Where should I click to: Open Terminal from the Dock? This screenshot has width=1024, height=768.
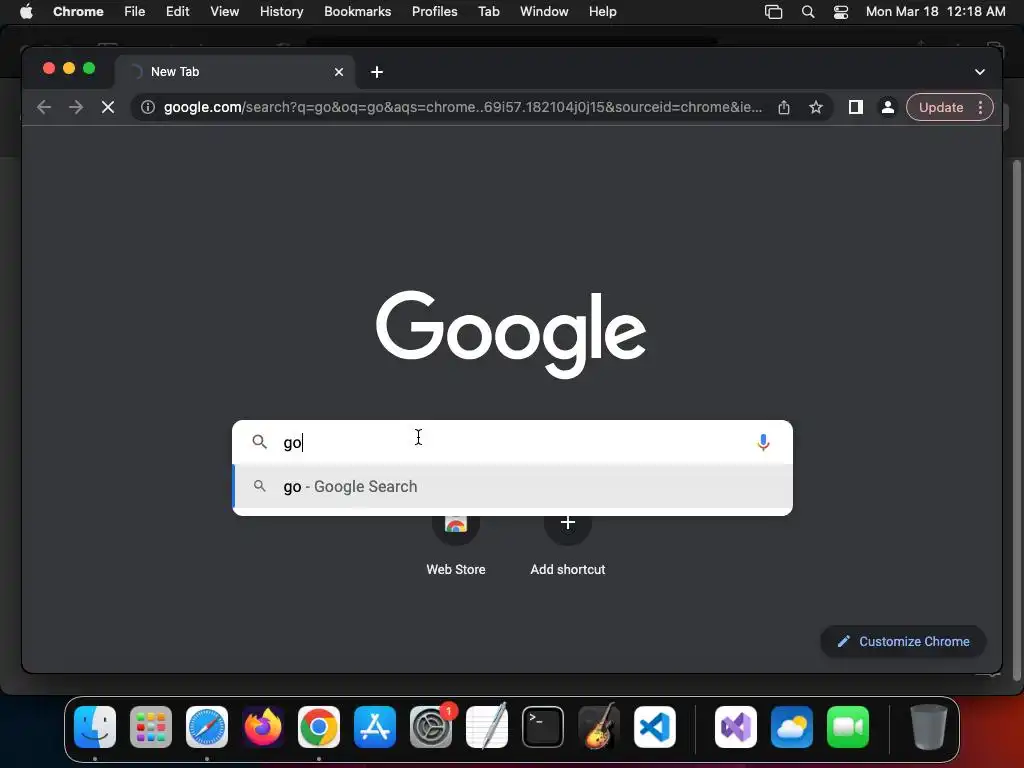[543, 727]
